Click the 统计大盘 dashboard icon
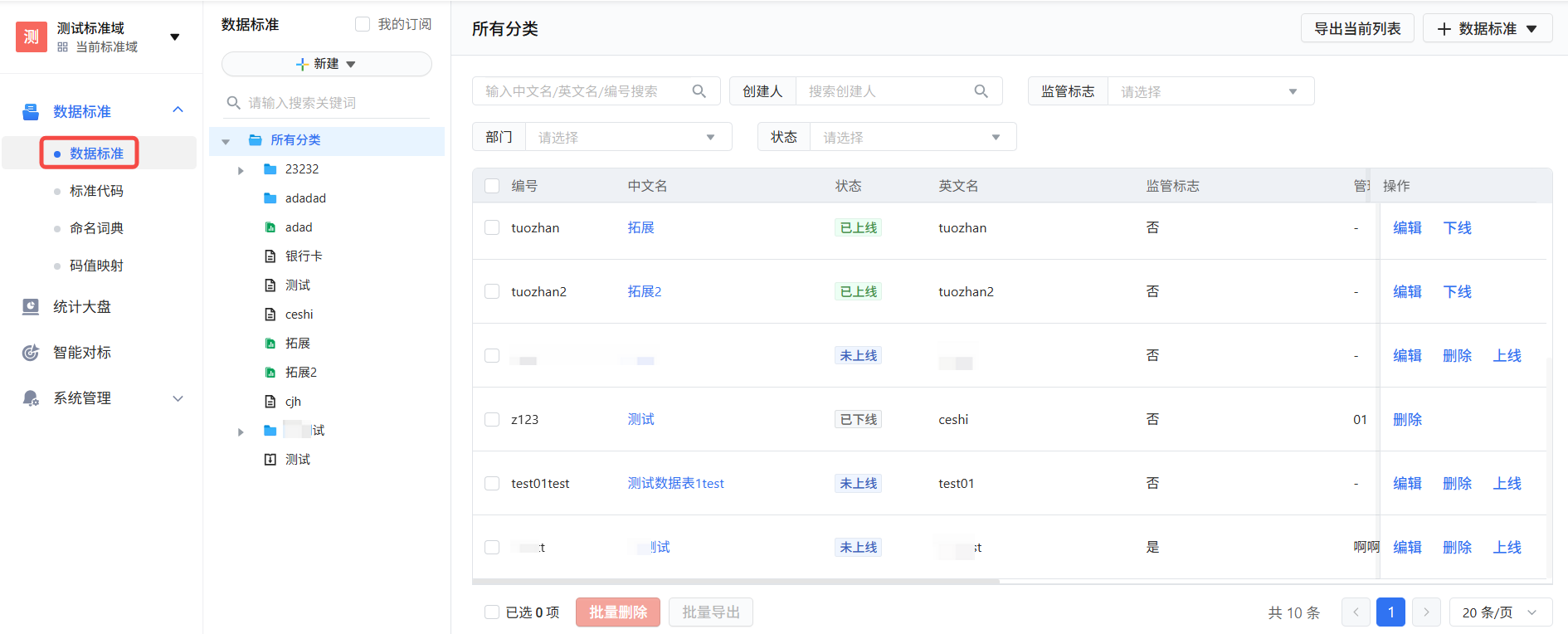The width and height of the screenshot is (1568, 634). [31, 307]
